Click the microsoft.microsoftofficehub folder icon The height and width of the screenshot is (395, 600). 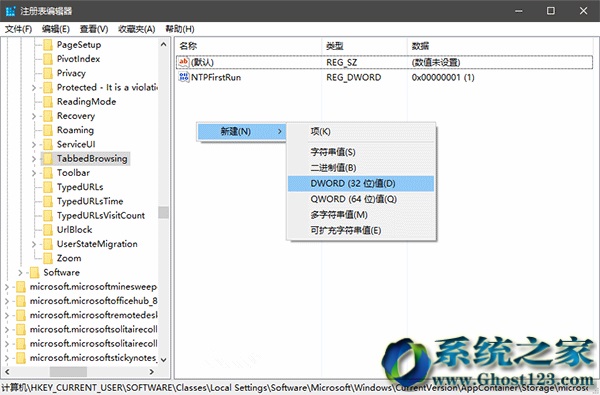click(20, 301)
